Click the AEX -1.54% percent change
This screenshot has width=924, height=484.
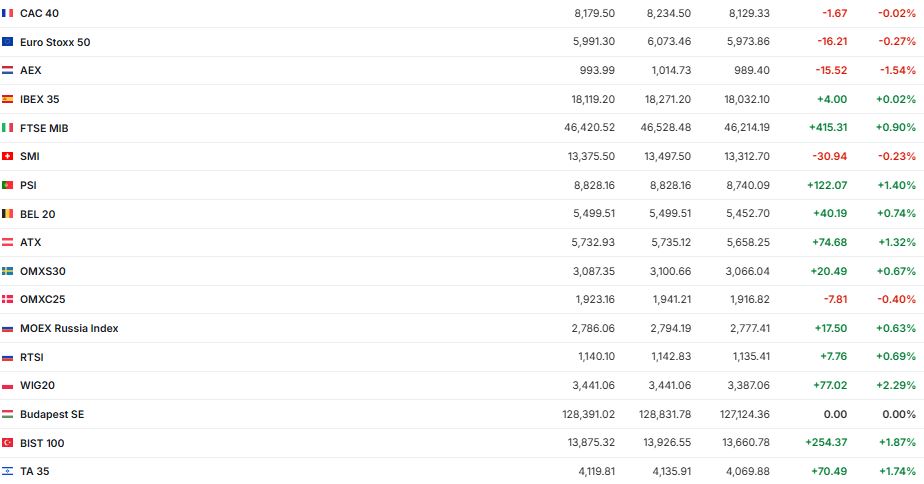coord(897,71)
